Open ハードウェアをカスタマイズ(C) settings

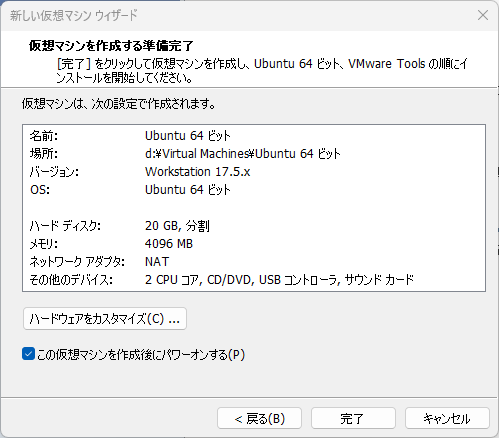tap(105, 319)
